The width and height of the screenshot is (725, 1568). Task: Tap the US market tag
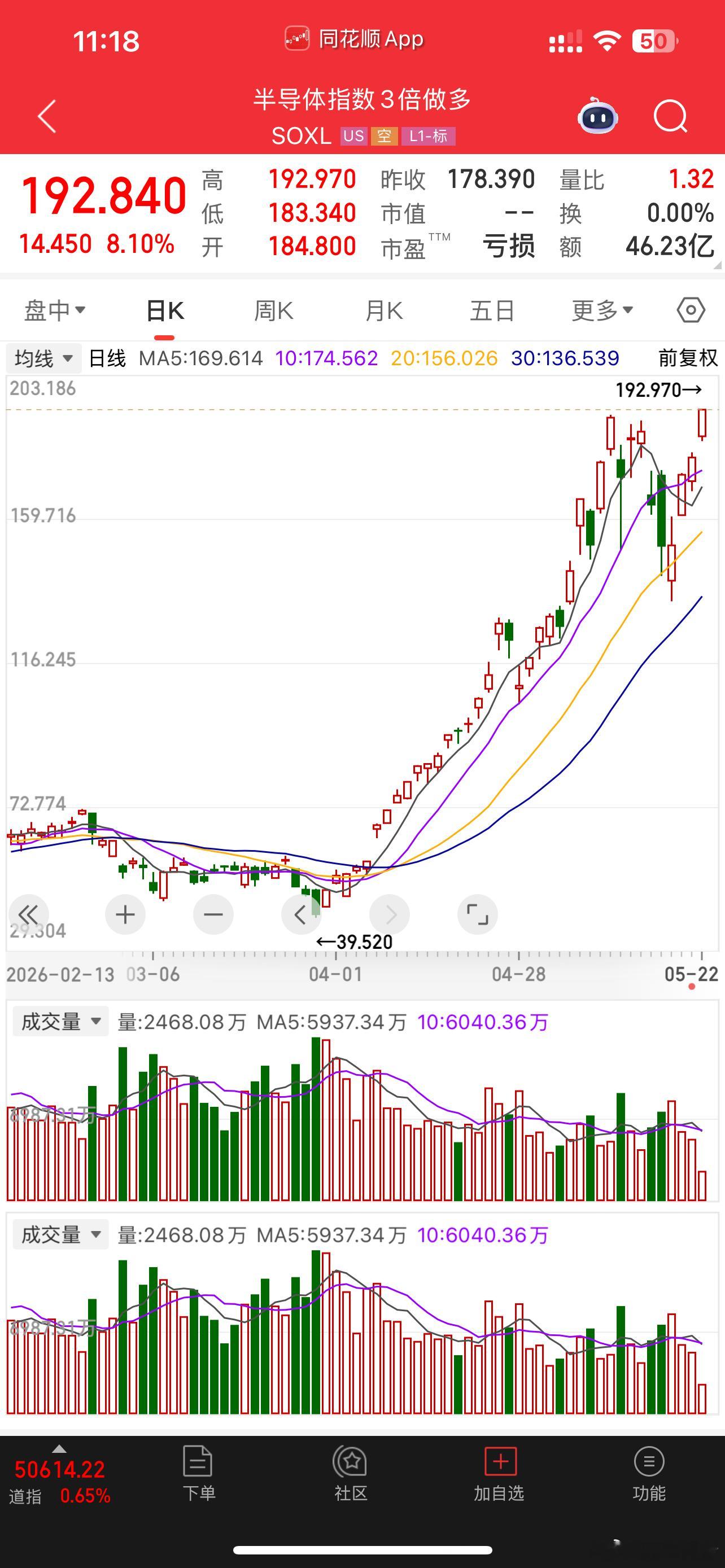click(x=353, y=135)
